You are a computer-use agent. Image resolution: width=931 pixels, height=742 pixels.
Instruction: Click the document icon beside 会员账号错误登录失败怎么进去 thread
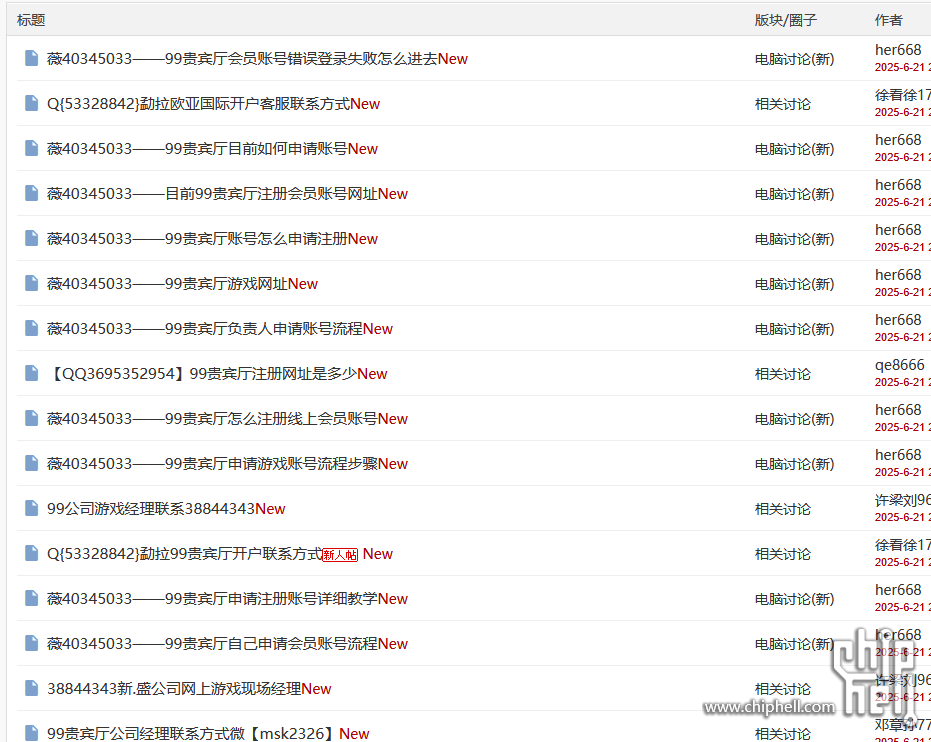point(31,58)
